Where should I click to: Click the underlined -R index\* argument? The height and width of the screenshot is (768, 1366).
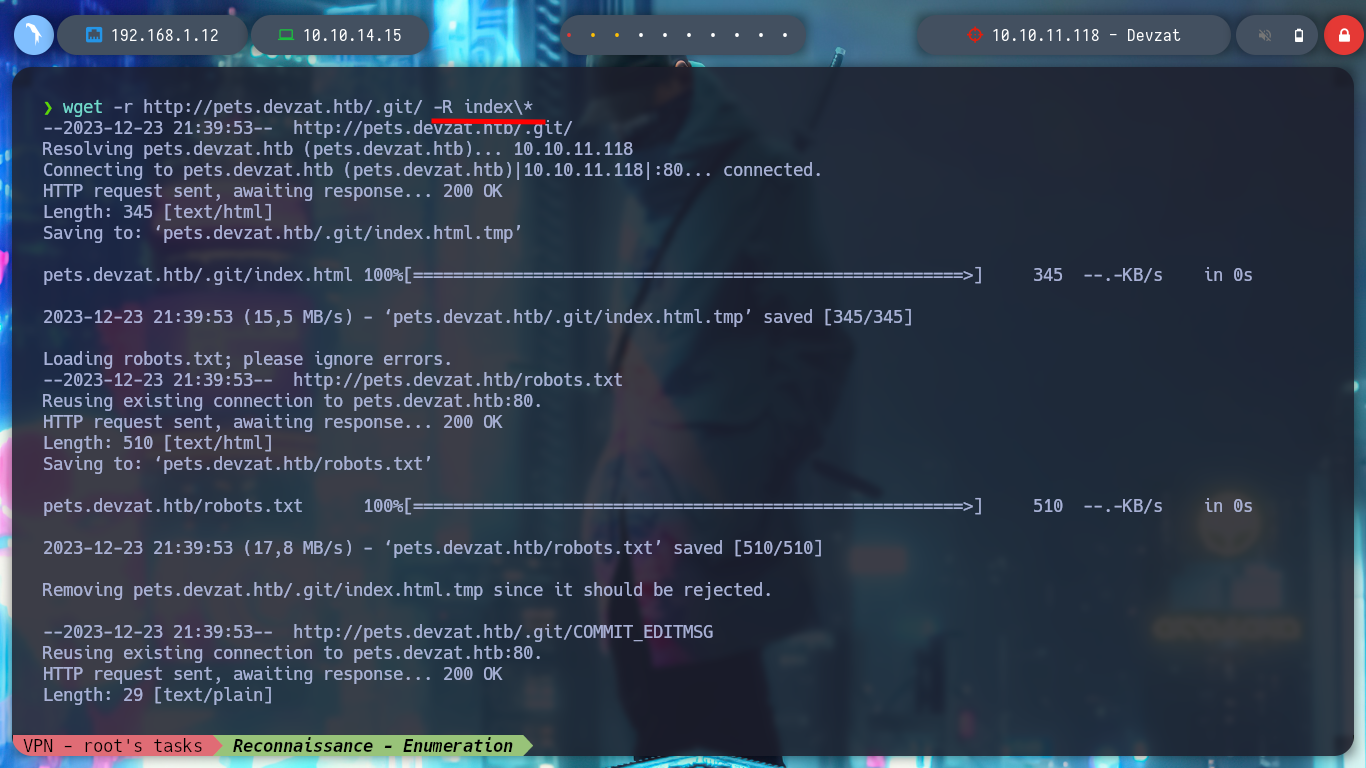pos(489,107)
